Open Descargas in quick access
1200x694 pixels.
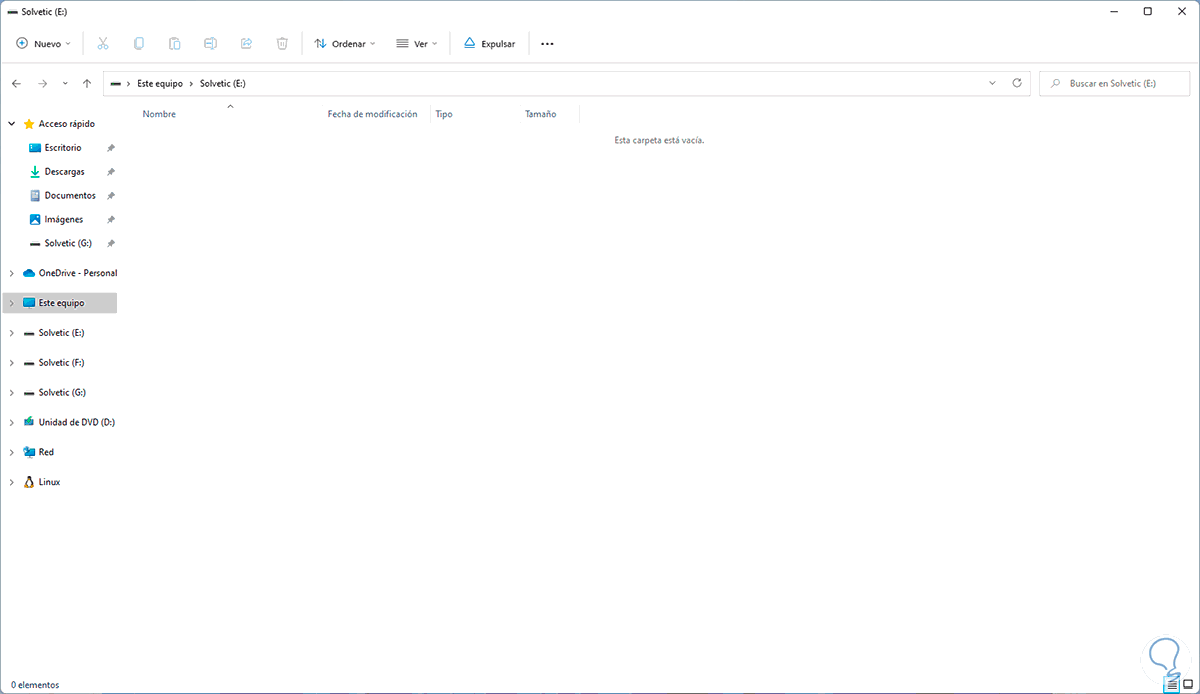coord(65,172)
